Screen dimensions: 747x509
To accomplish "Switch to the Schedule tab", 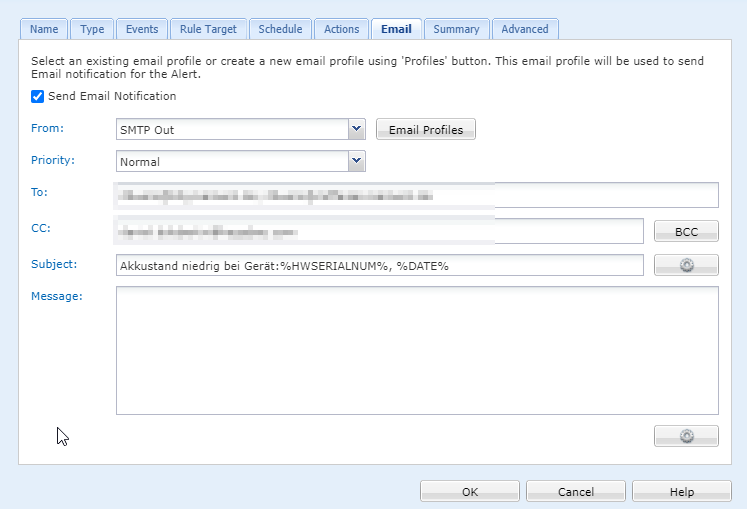I will 280,30.
